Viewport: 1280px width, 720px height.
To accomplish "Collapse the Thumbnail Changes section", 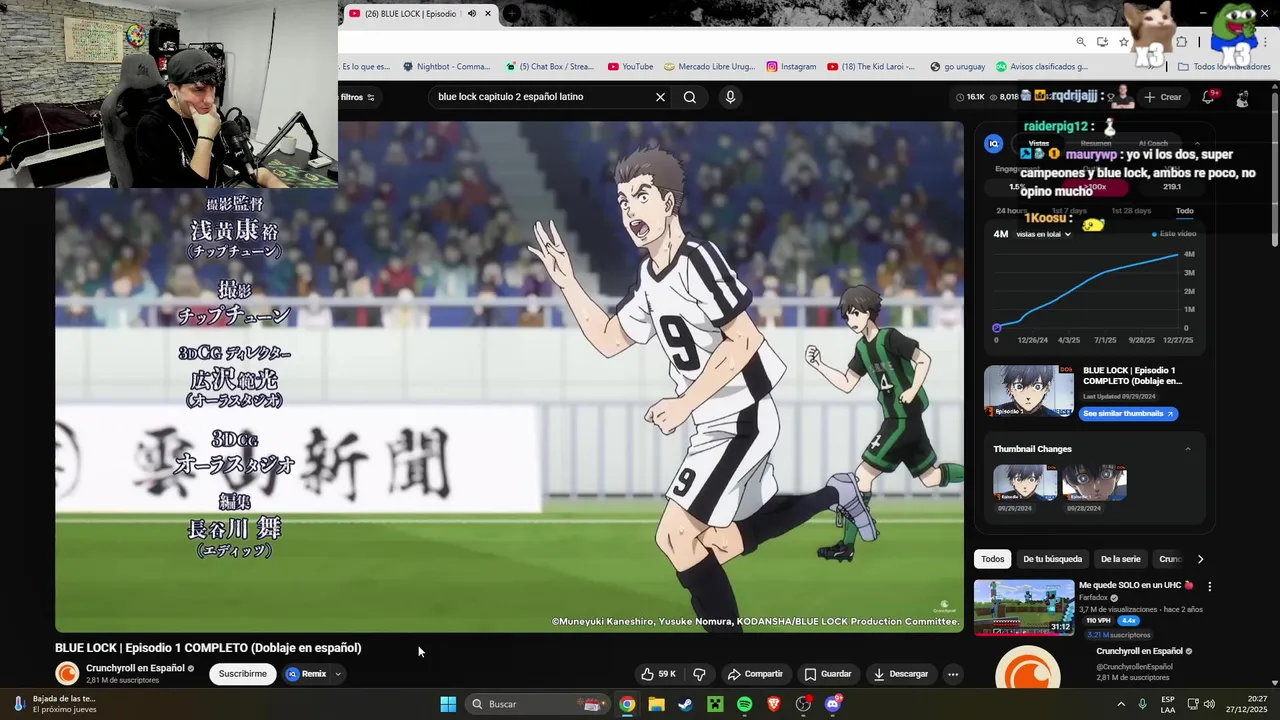I will (x=1188, y=449).
